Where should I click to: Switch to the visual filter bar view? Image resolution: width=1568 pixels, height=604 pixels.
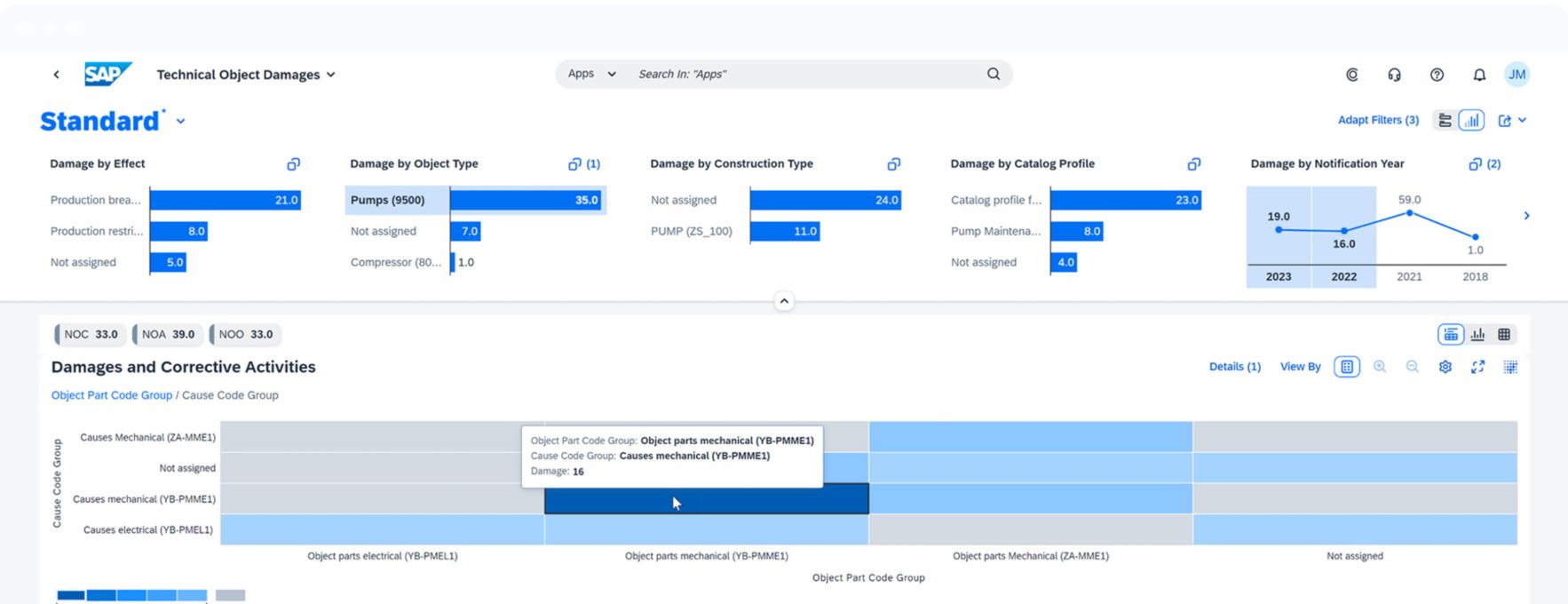coord(1471,121)
